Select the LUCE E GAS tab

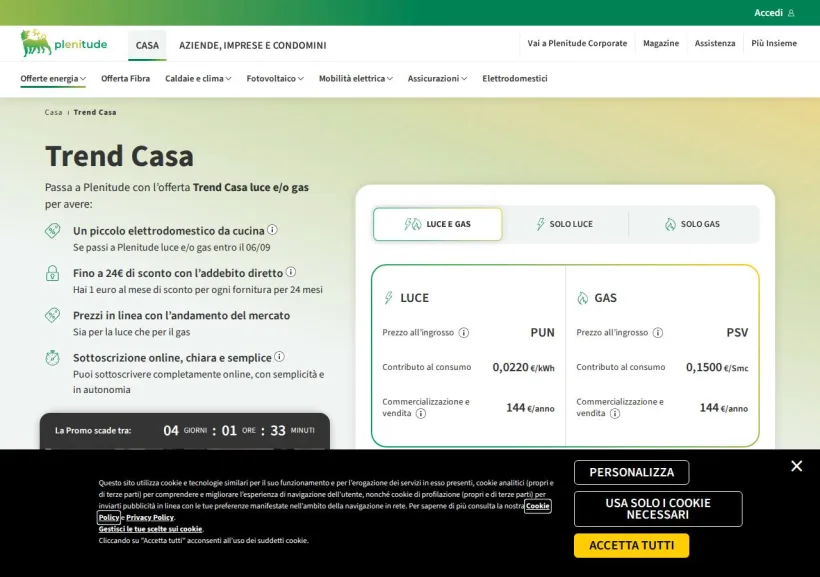pyautogui.click(x=438, y=224)
